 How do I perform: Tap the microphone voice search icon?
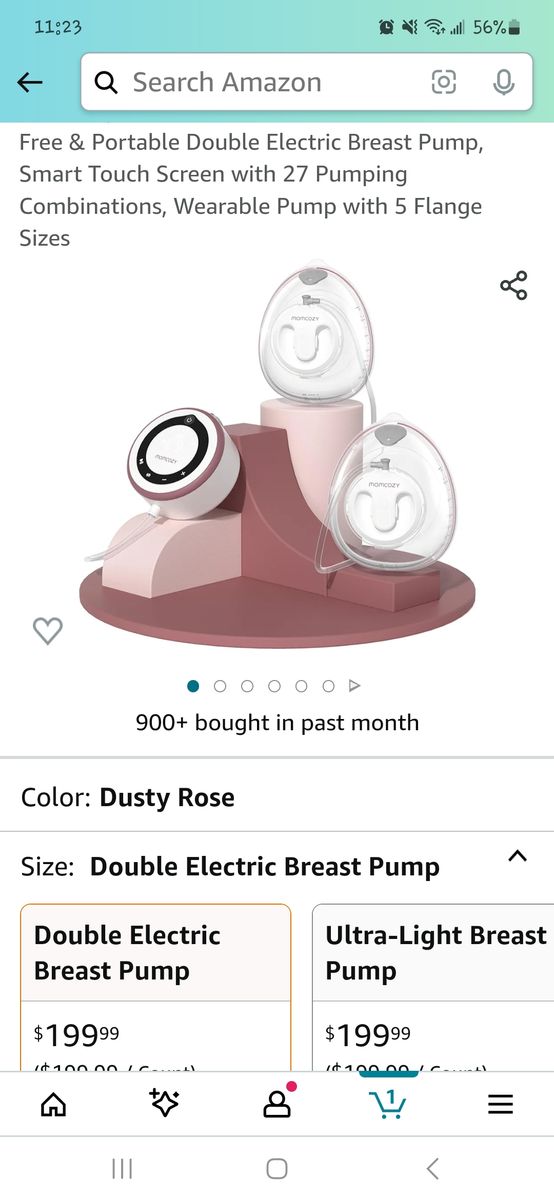click(504, 82)
